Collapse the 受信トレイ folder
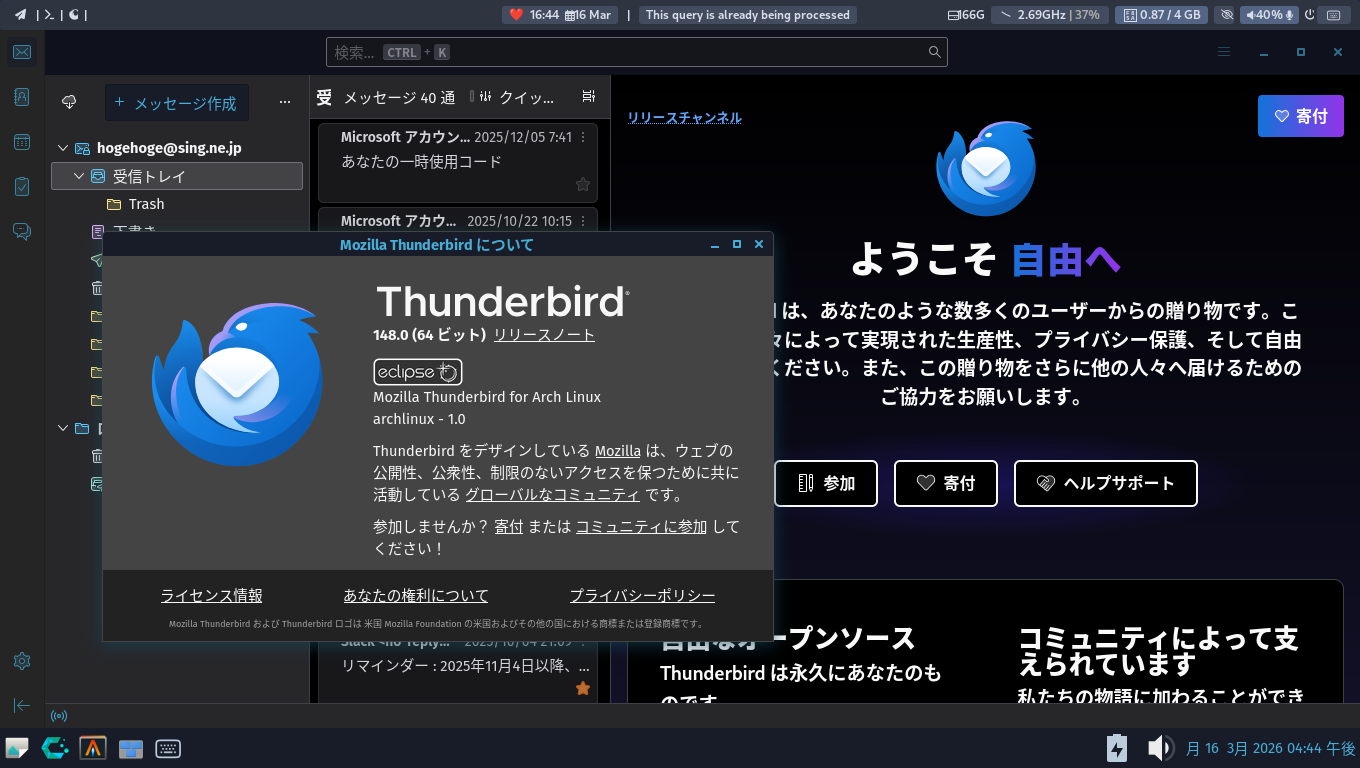This screenshot has height=768, width=1360. pyautogui.click(x=79, y=176)
